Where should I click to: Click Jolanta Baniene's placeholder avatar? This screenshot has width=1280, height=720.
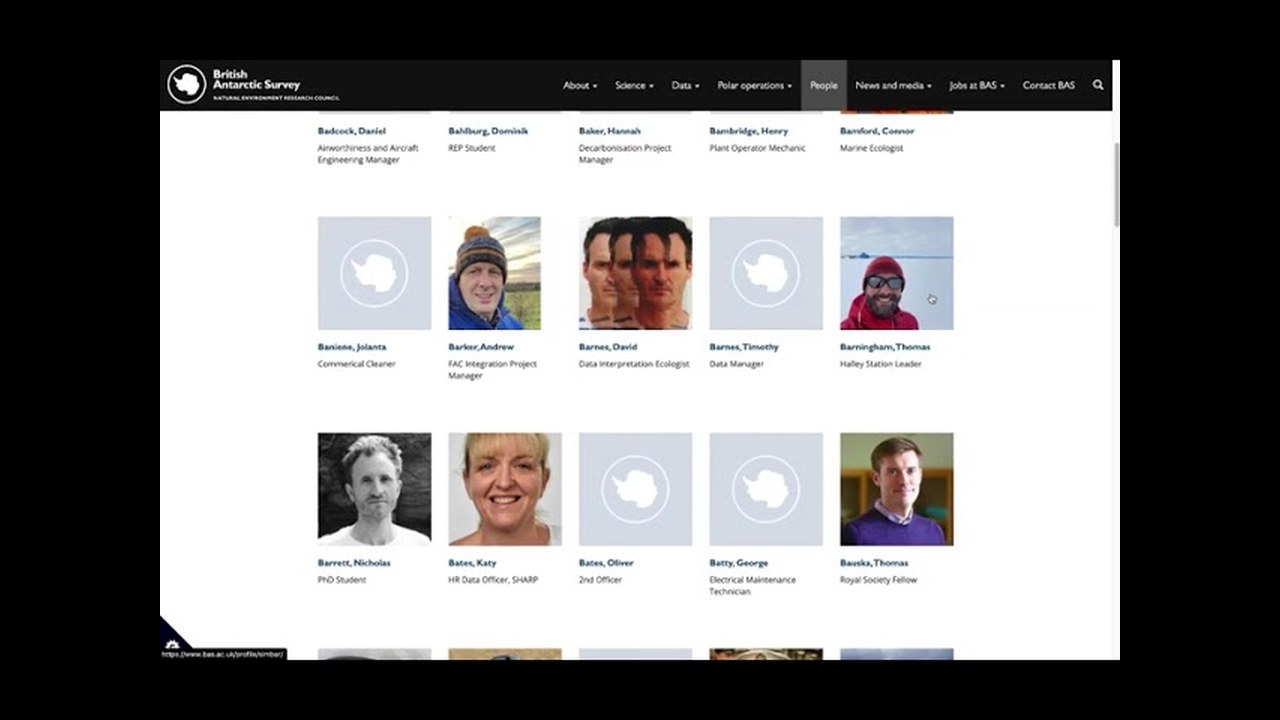(374, 273)
